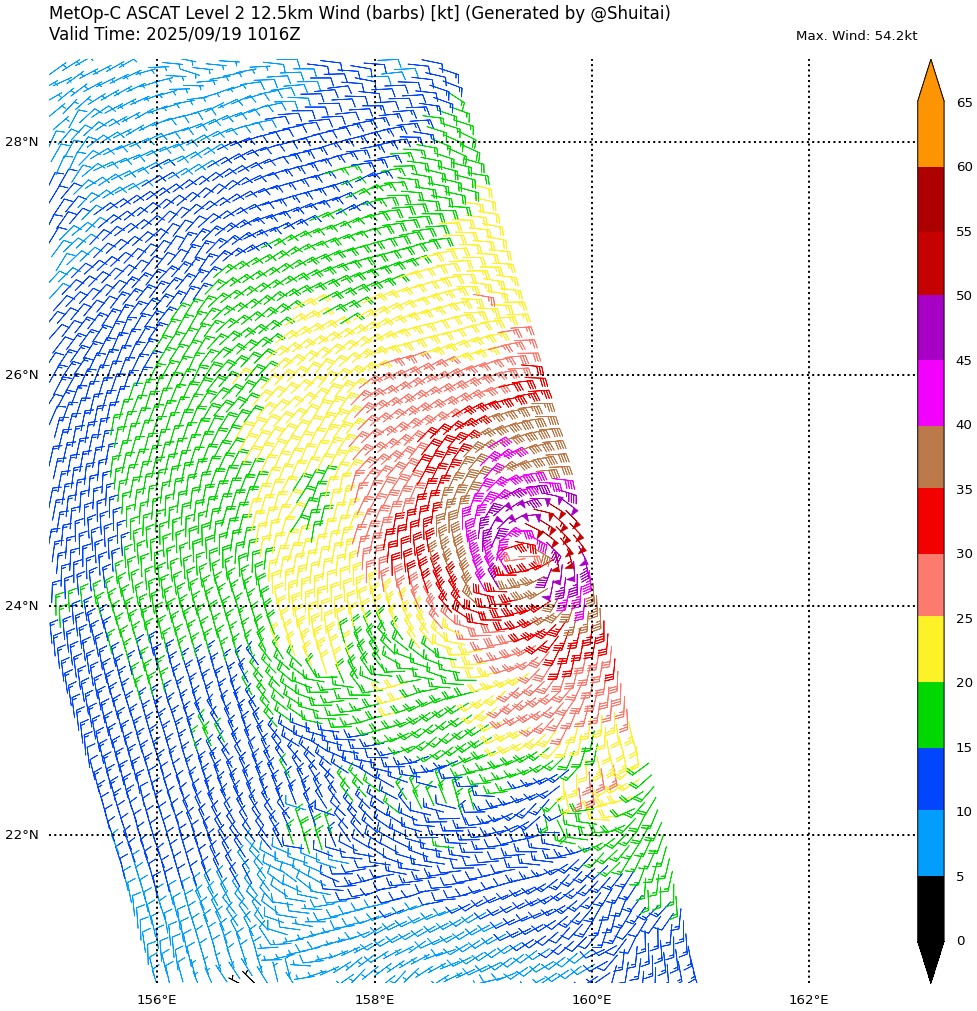
Task: Click the purple 45-50 kt colorbar segment
Action: tap(931, 328)
